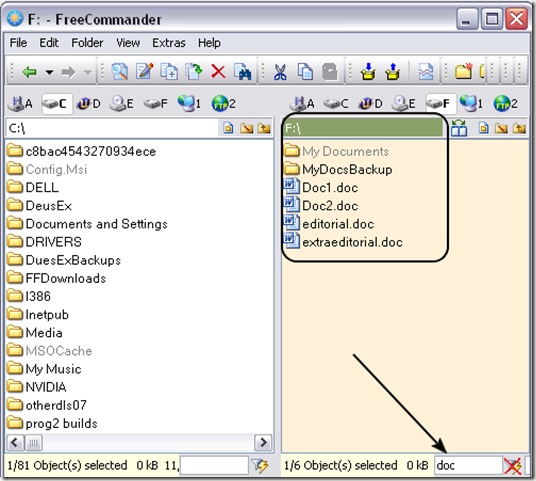Select drive A in left panel
536x481 pixels.
click(x=21, y=104)
